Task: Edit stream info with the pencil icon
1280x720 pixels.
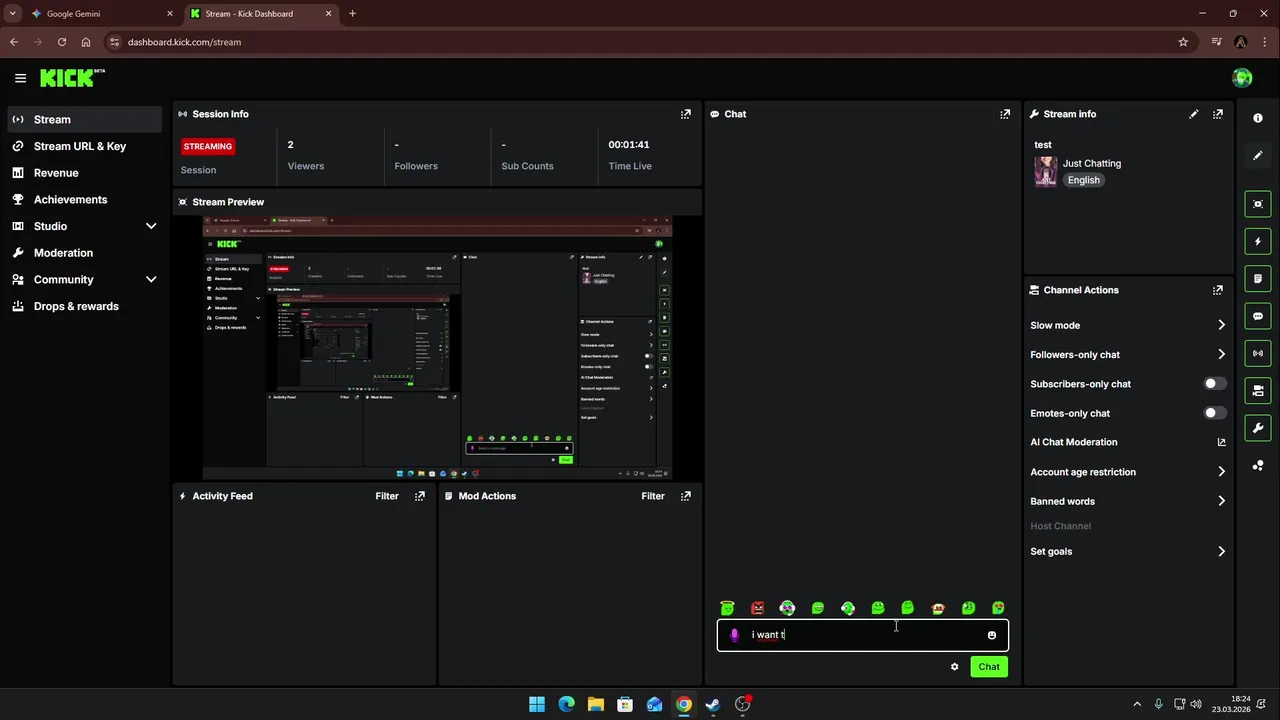Action: pyautogui.click(x=1193, y=114)
